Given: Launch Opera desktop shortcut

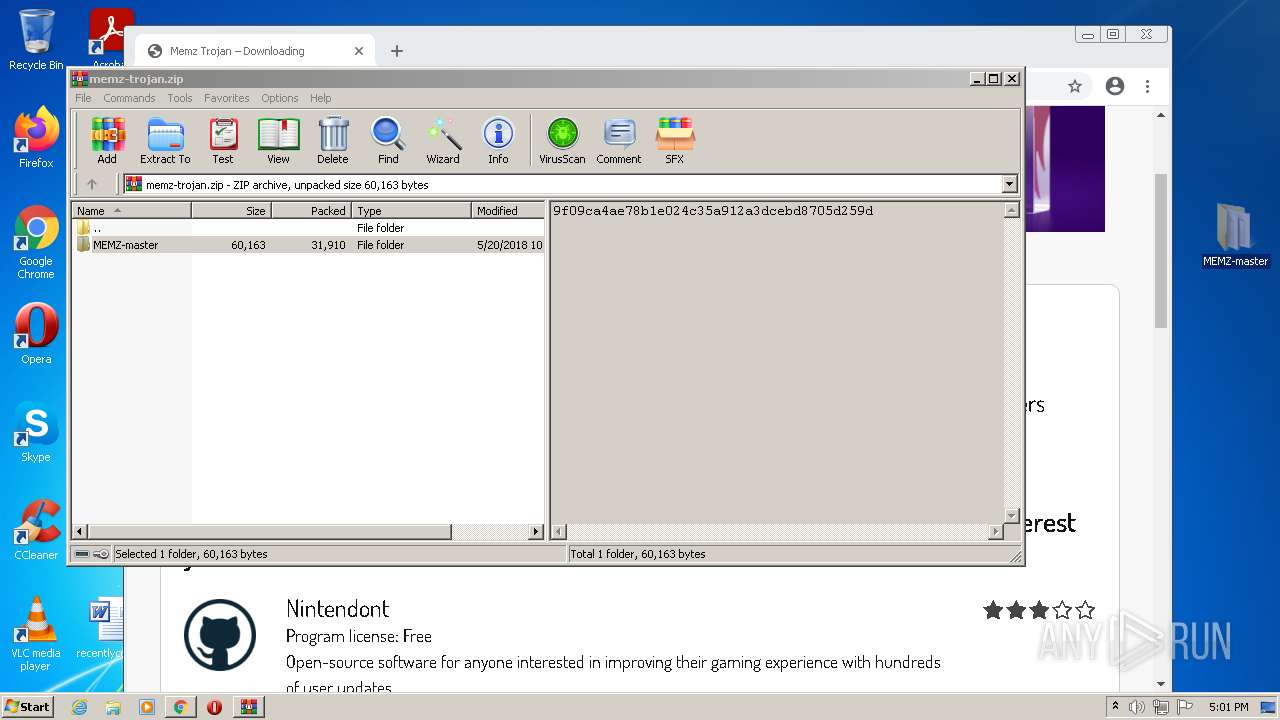Looking at the screenshot, I should point(36,334).
